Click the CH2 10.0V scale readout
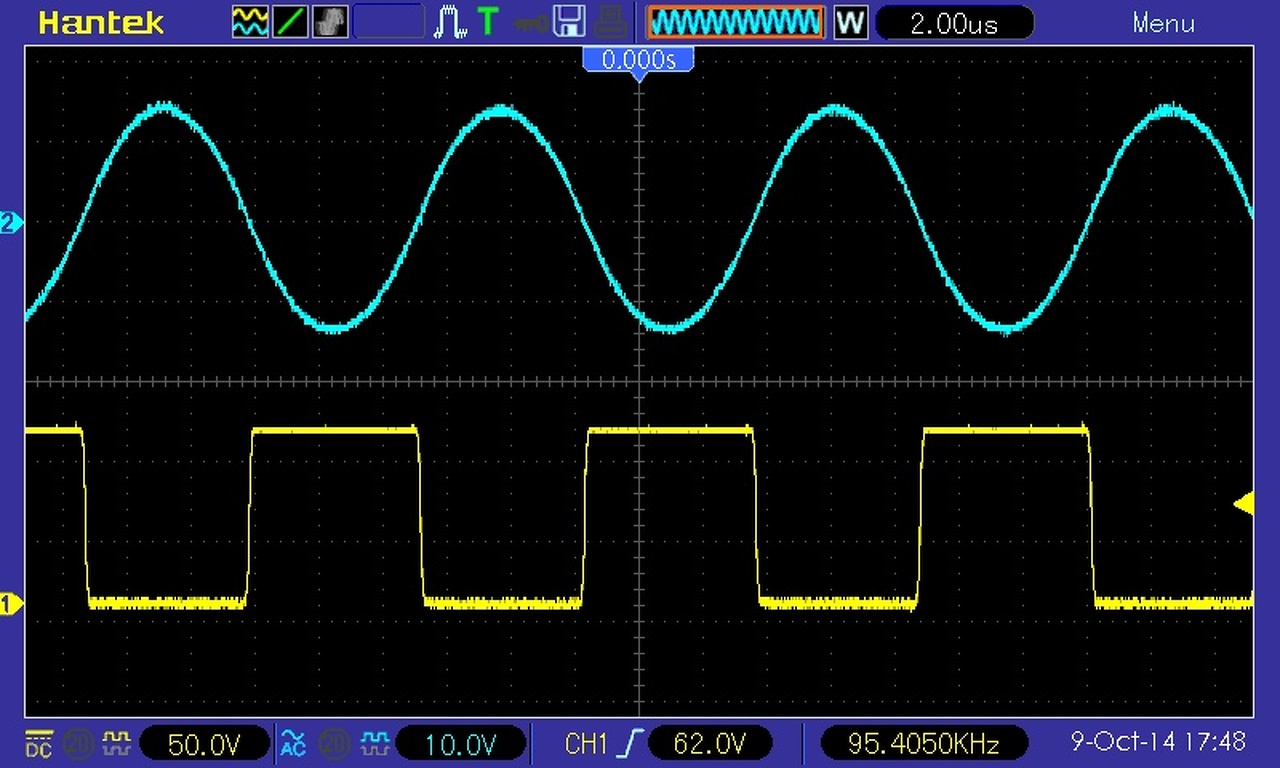This screenshot has height=768, width=1280. pyautogui.click(x=460, y=743)
